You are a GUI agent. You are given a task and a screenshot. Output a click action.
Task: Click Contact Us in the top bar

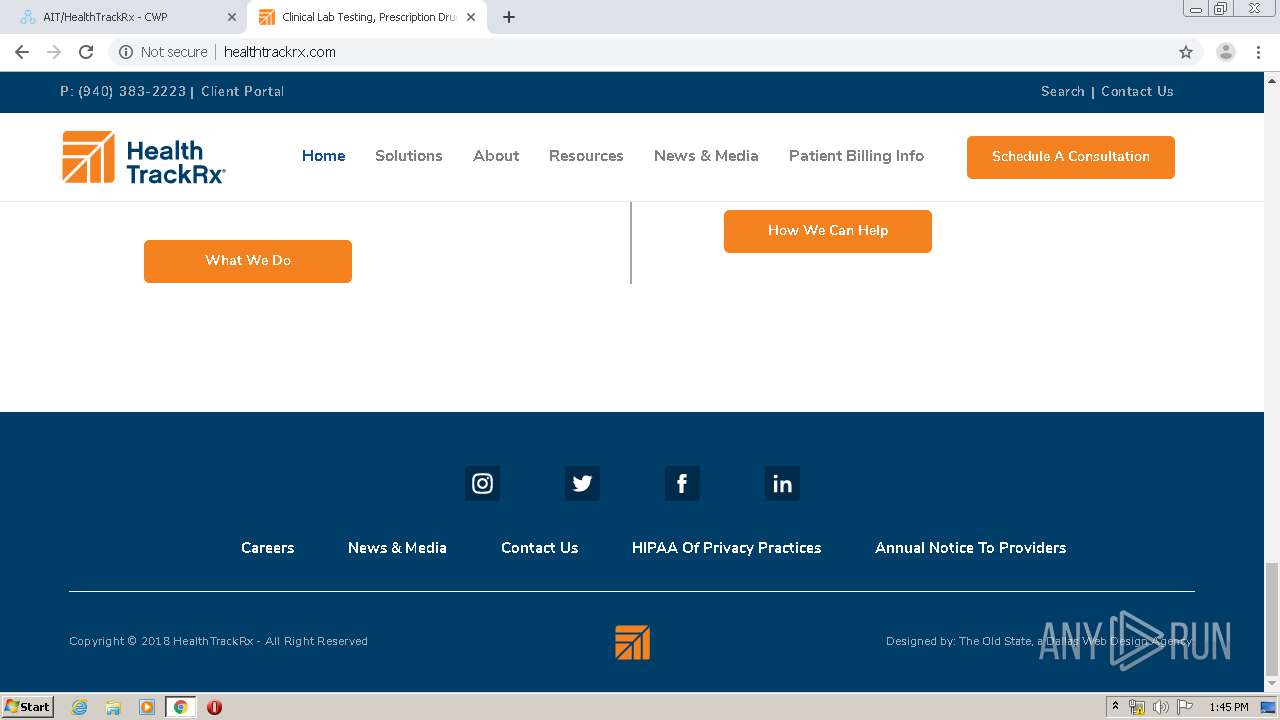(1137, 91)
